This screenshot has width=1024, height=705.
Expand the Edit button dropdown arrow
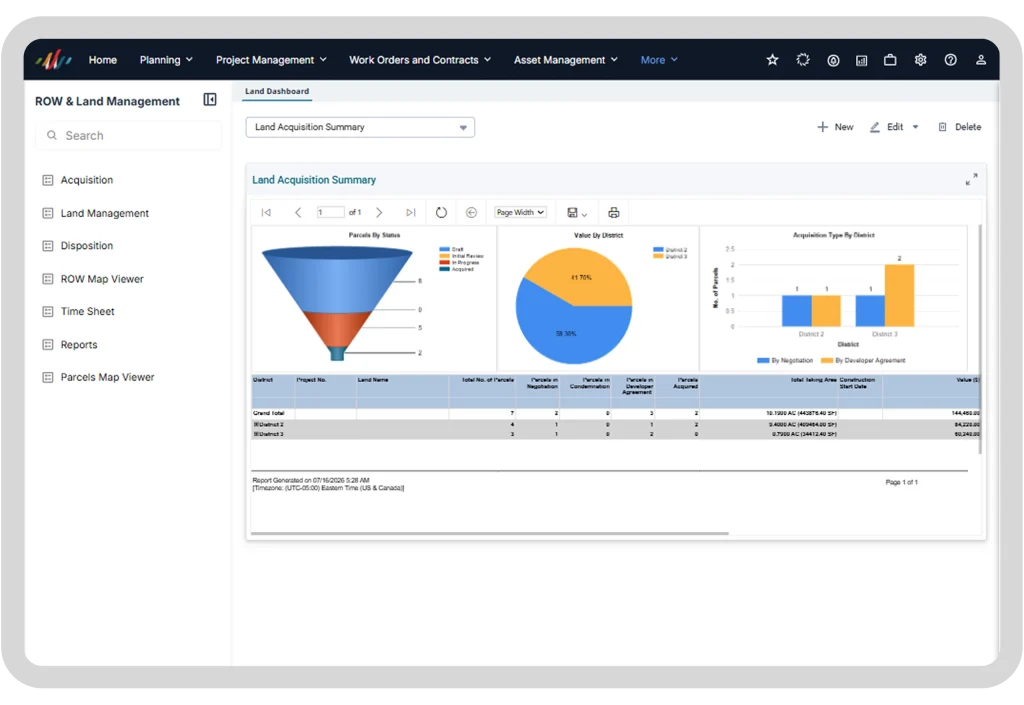915,127
